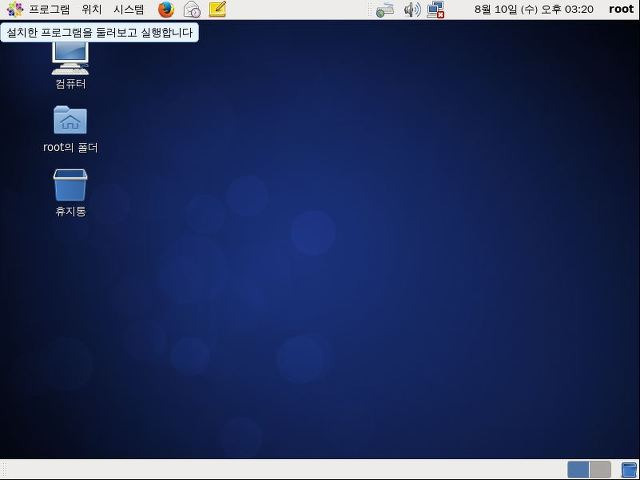Click the disconnected network tray icon

coord(436,10)
